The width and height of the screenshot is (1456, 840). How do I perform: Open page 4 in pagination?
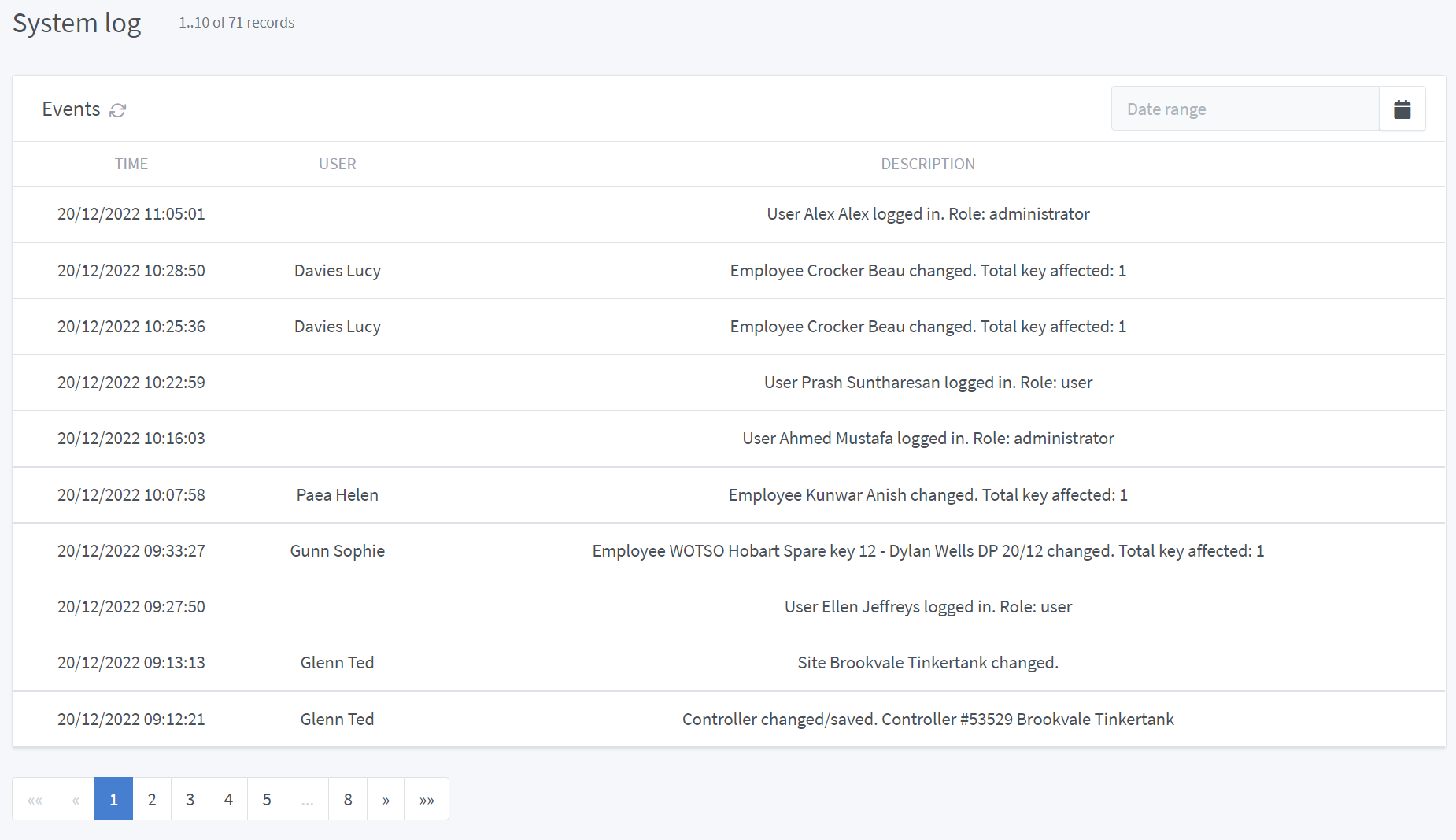point(228,799)
